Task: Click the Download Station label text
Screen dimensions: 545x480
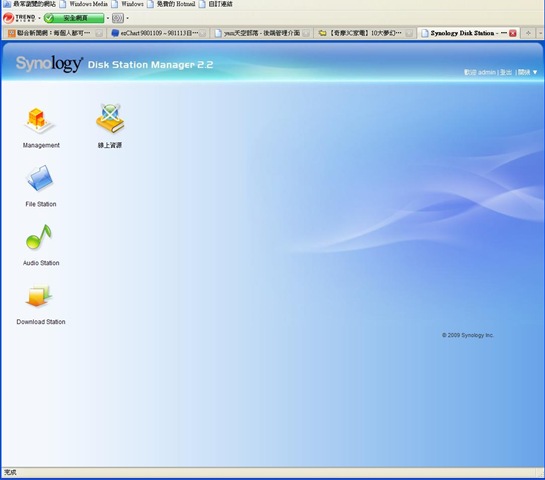Action: coord(41,322)
